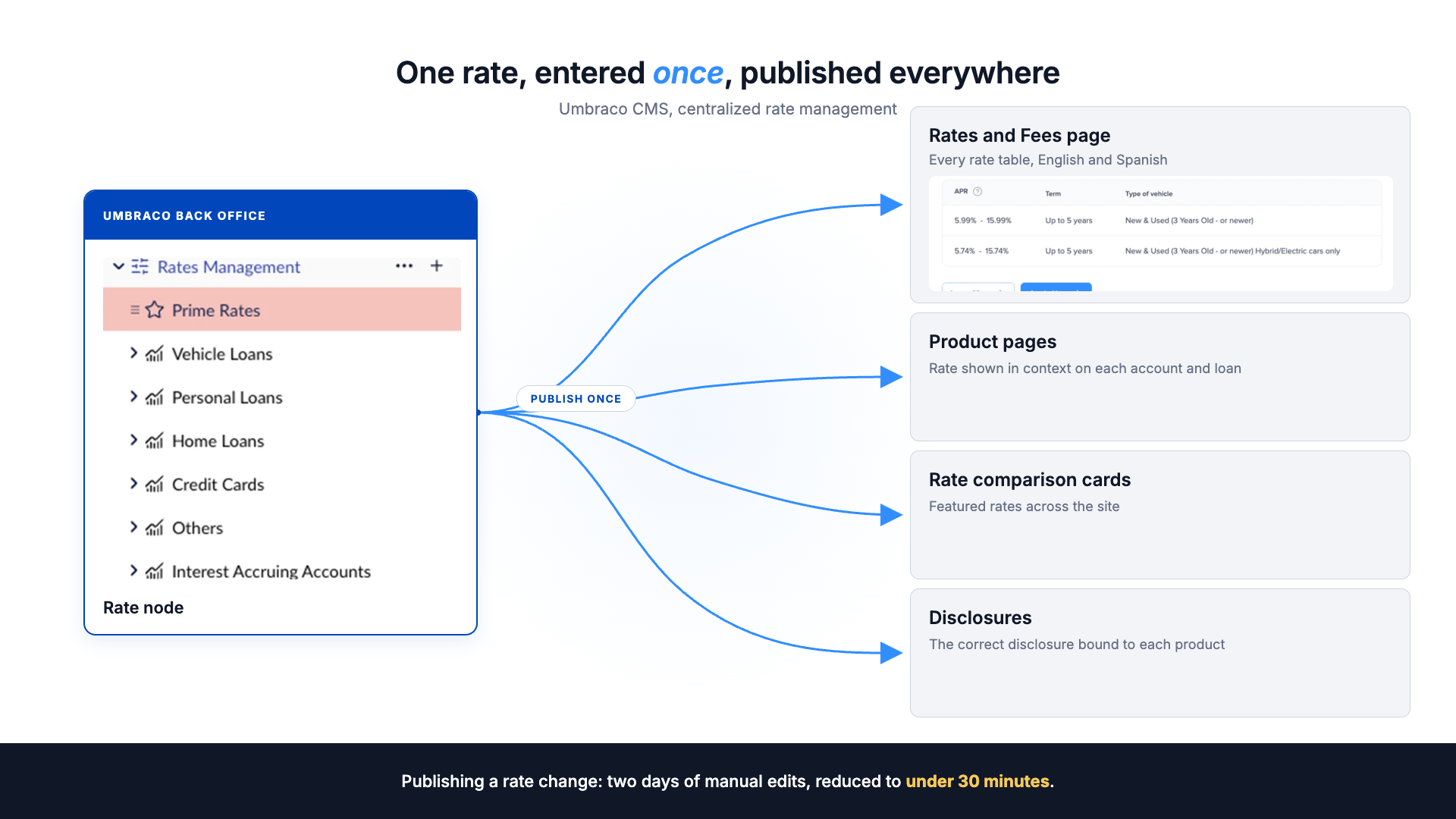The image size is (1456, 819).
Task: Add a new node with the plus icon
Action: 437,265
